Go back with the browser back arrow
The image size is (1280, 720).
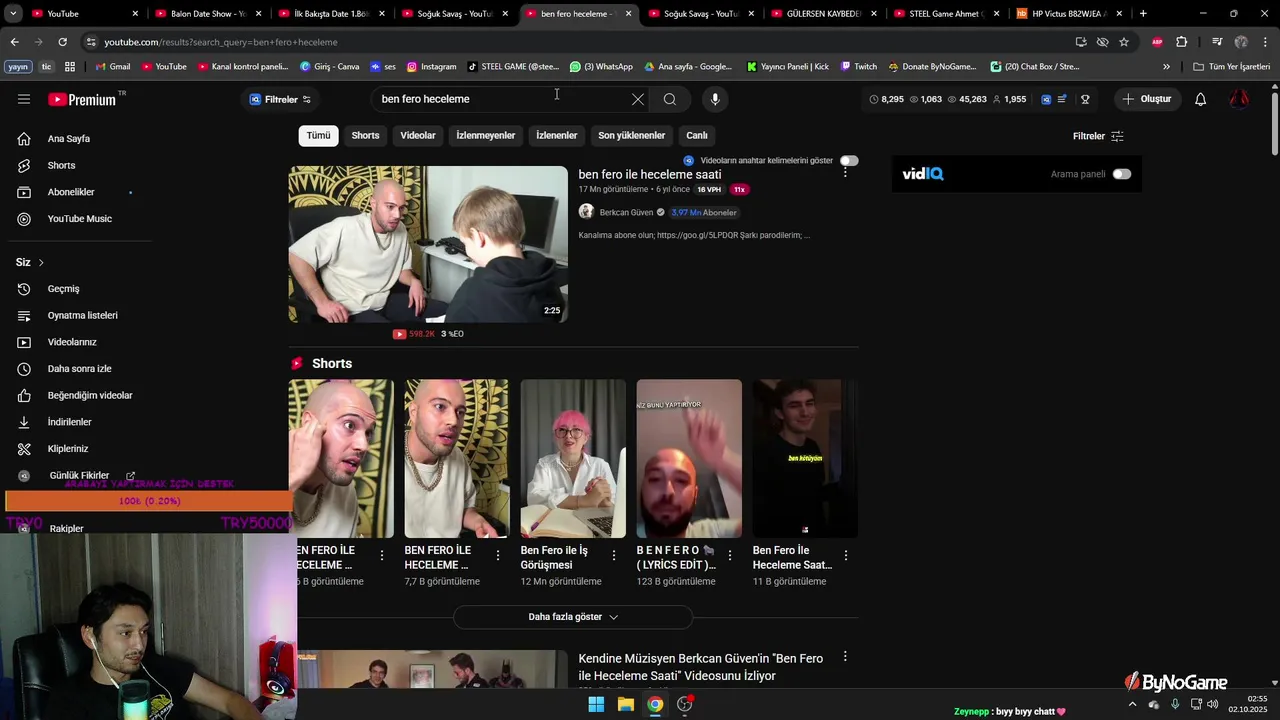(14, 42)
